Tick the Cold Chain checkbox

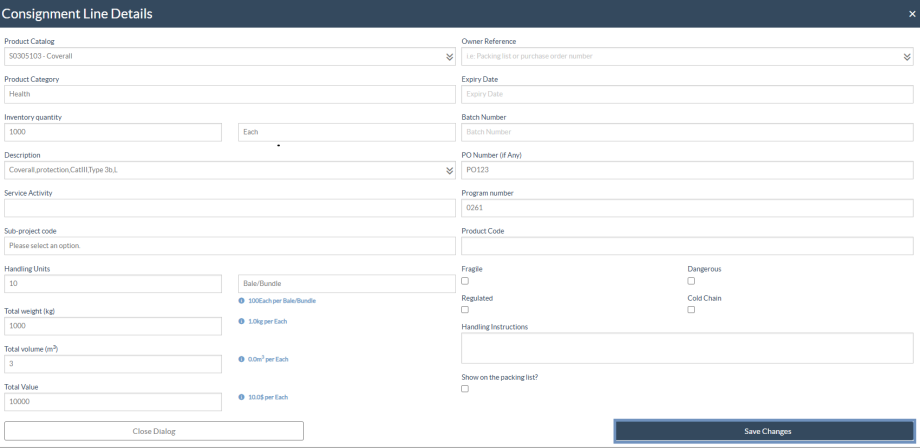click(x=691, y=310)
